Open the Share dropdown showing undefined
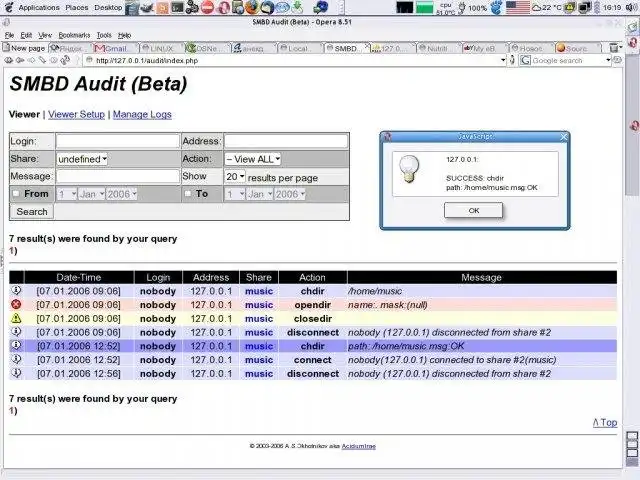Screen dimensions: 640x480 coord(82,159)
